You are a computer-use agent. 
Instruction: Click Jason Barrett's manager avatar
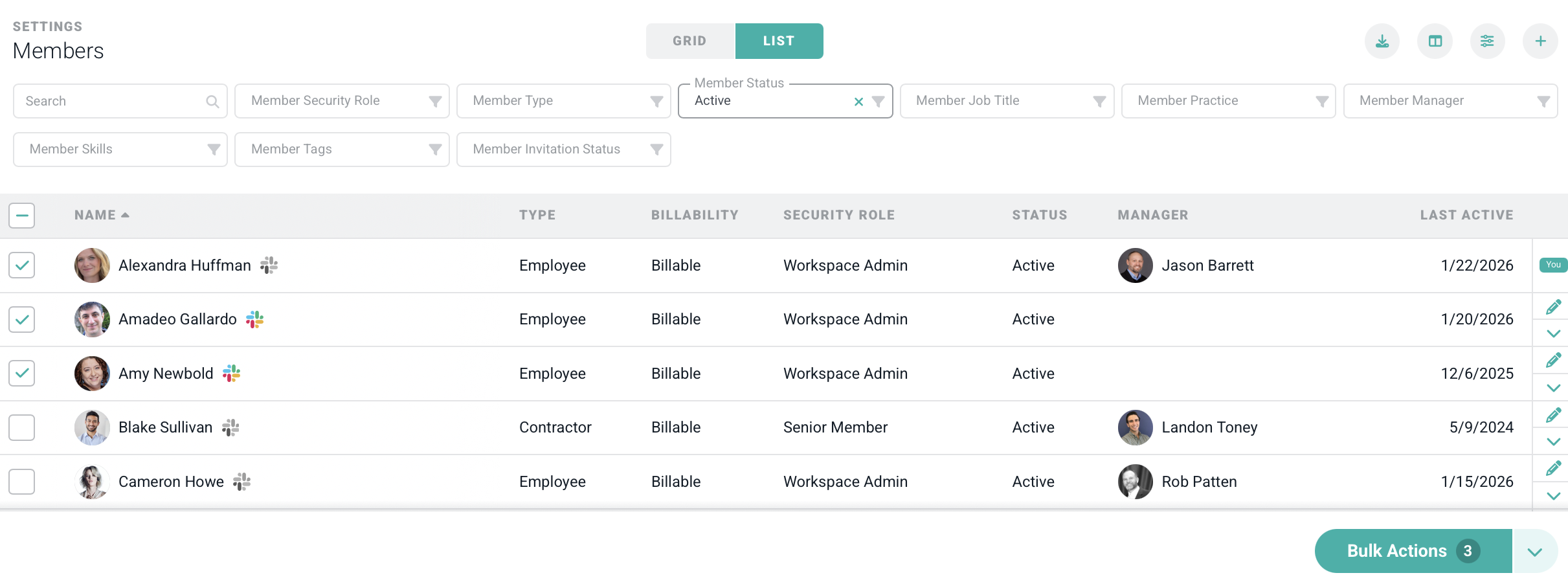[1135, 265]
